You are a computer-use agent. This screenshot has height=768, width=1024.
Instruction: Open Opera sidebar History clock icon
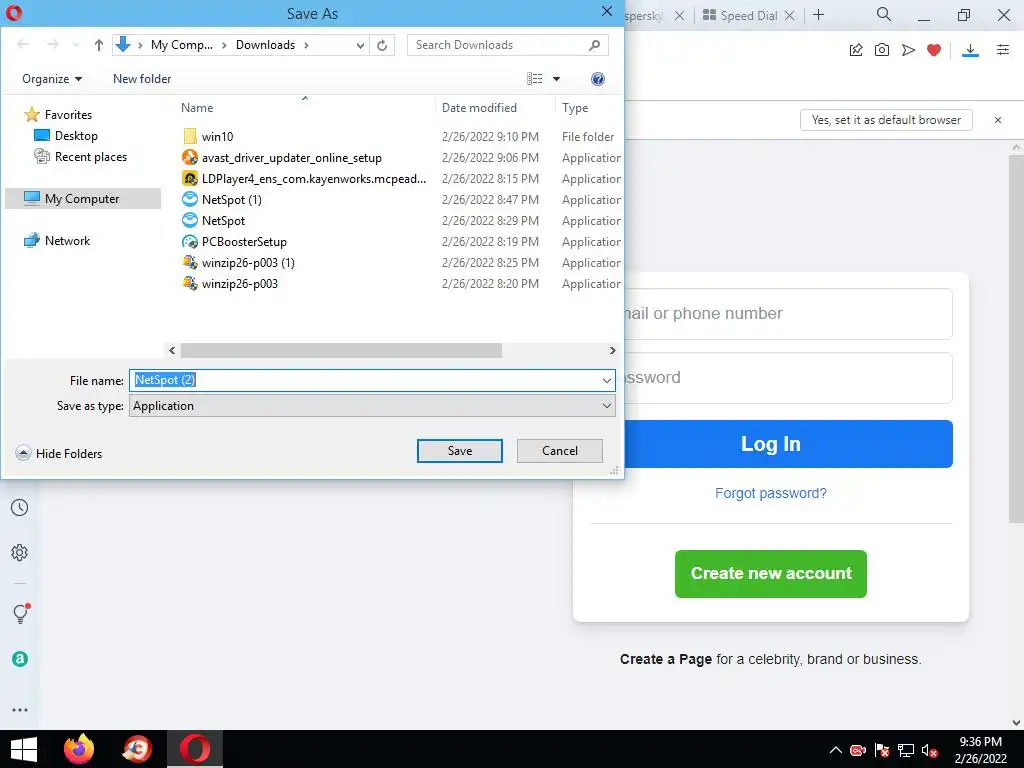20,508
